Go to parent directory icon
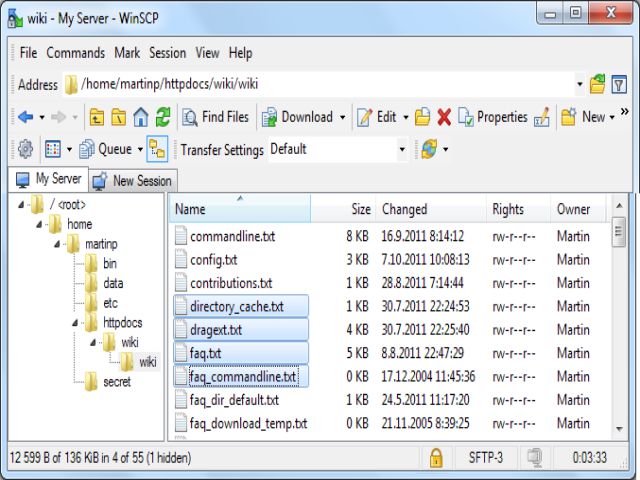The height and width of the screenshot is (480, 640). (x=97, y=117)
